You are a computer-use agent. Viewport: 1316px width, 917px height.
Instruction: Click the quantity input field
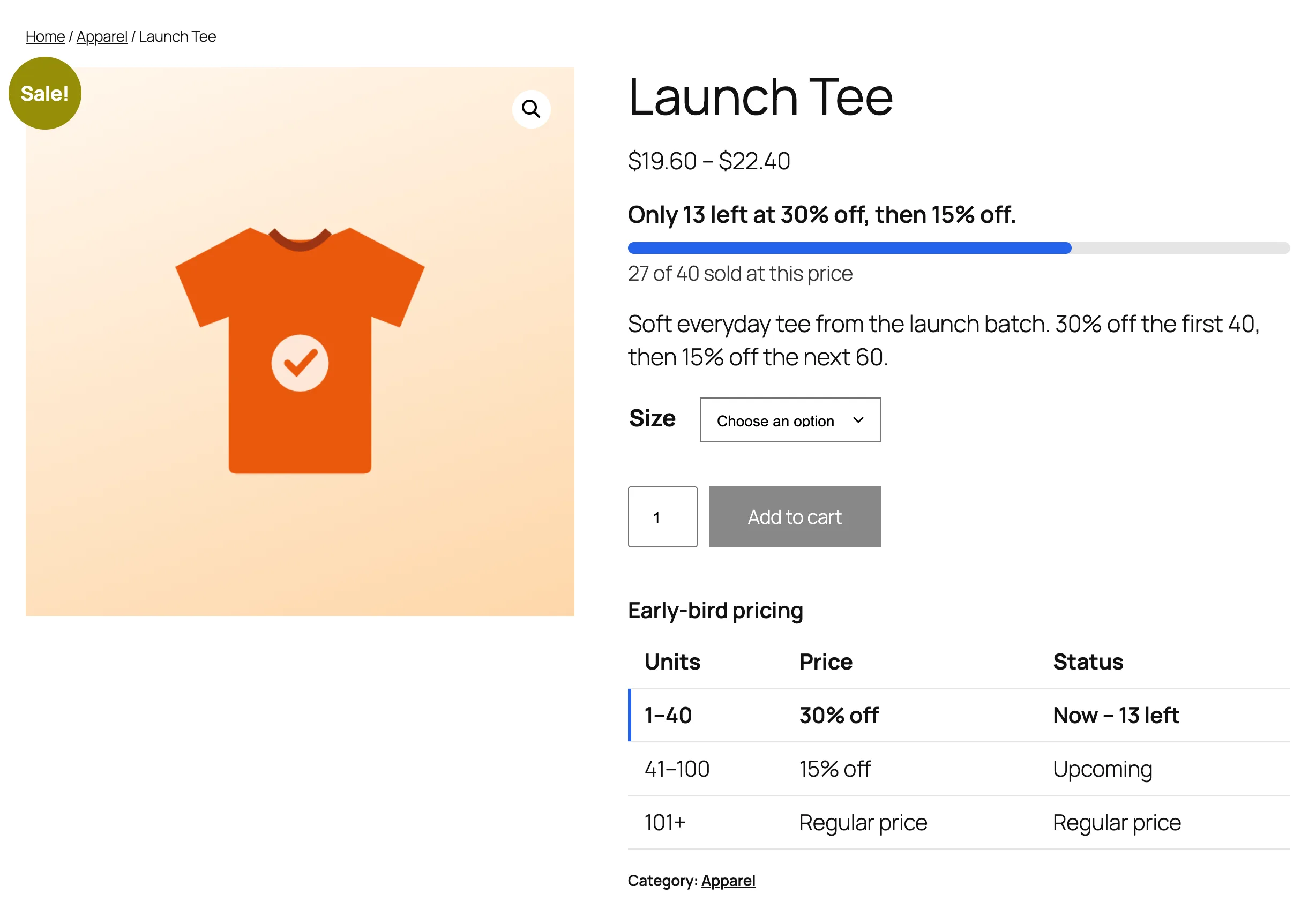point(662,516)
